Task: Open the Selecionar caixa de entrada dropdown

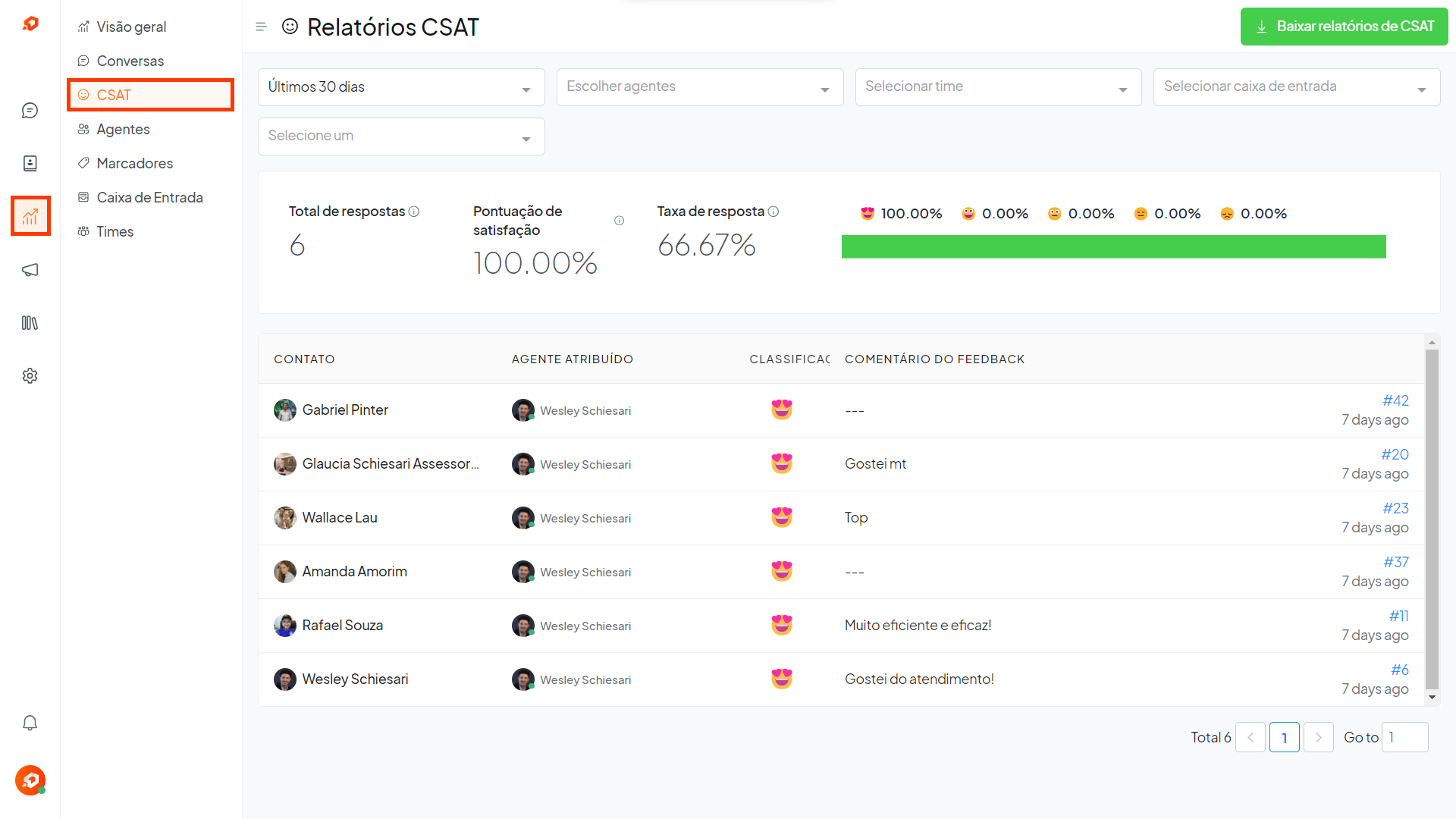Action: pos(1296,87)
